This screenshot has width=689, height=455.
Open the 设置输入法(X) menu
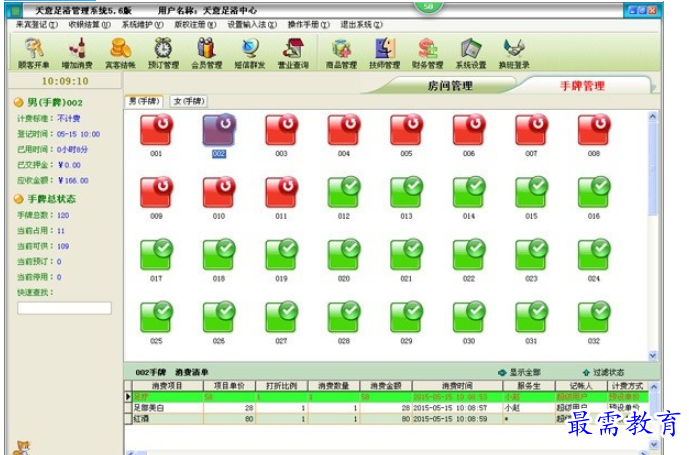click(252, 25)
